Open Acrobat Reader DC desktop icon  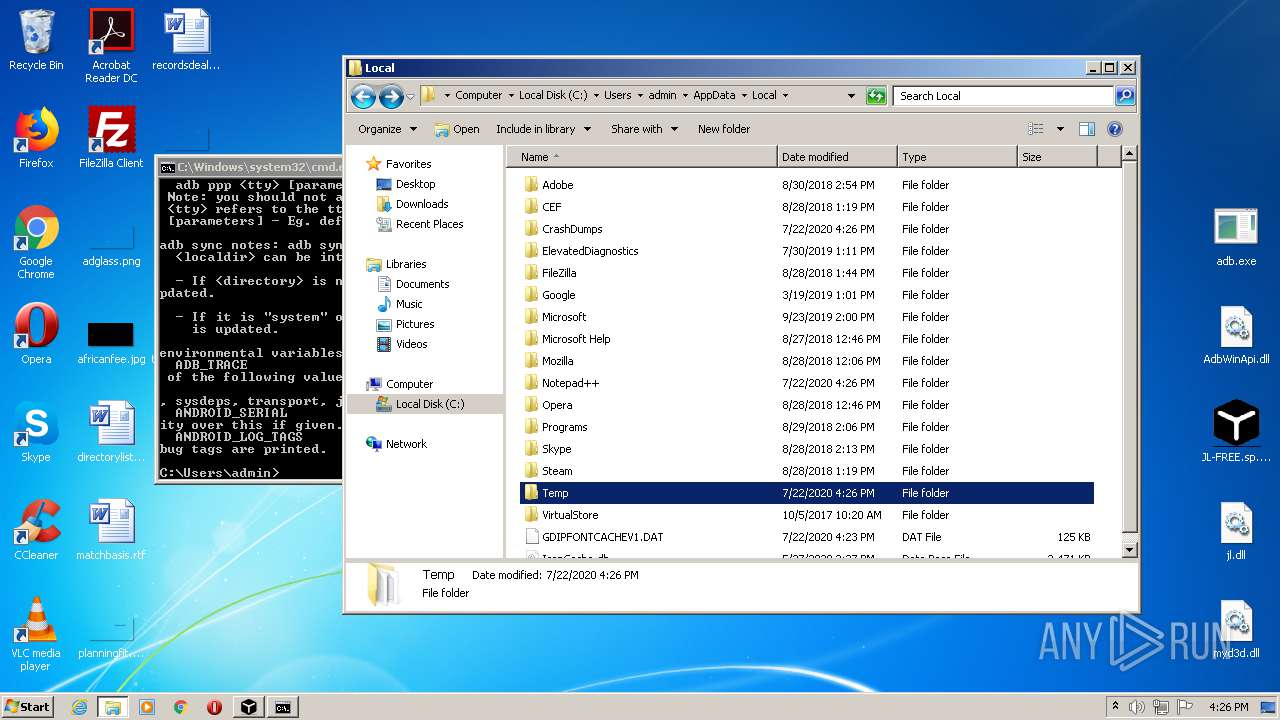[111, 46]
